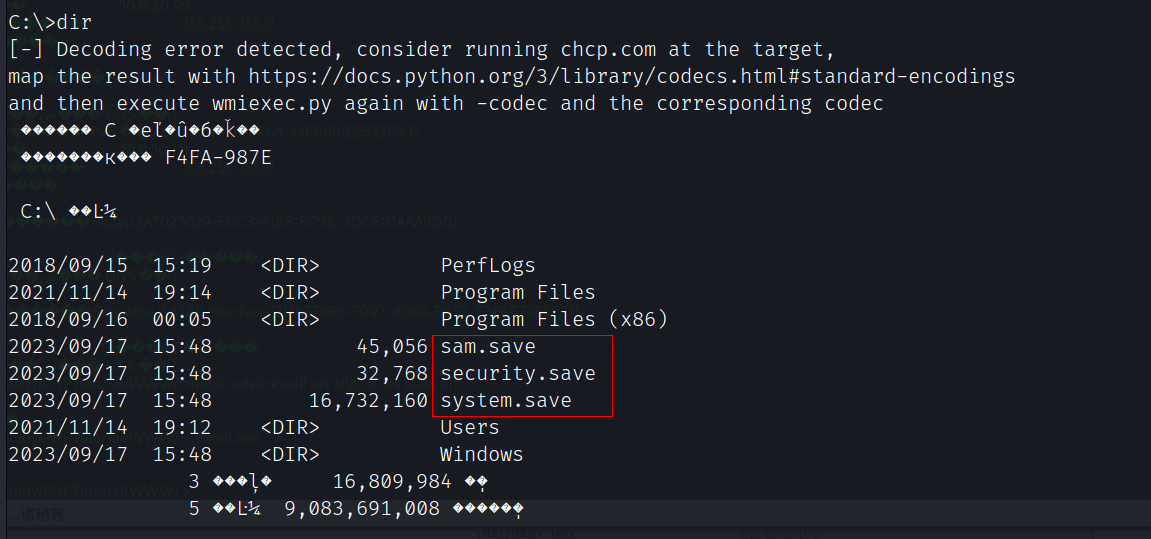
Task: Click the 16,732,160 file size value
Action: click(367, 401)
